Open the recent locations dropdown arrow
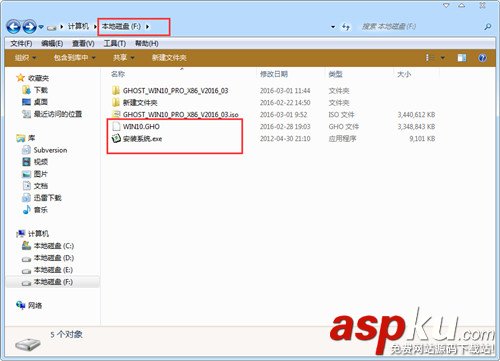Screen dimensions: 500x361 click(x=41, y=27)
